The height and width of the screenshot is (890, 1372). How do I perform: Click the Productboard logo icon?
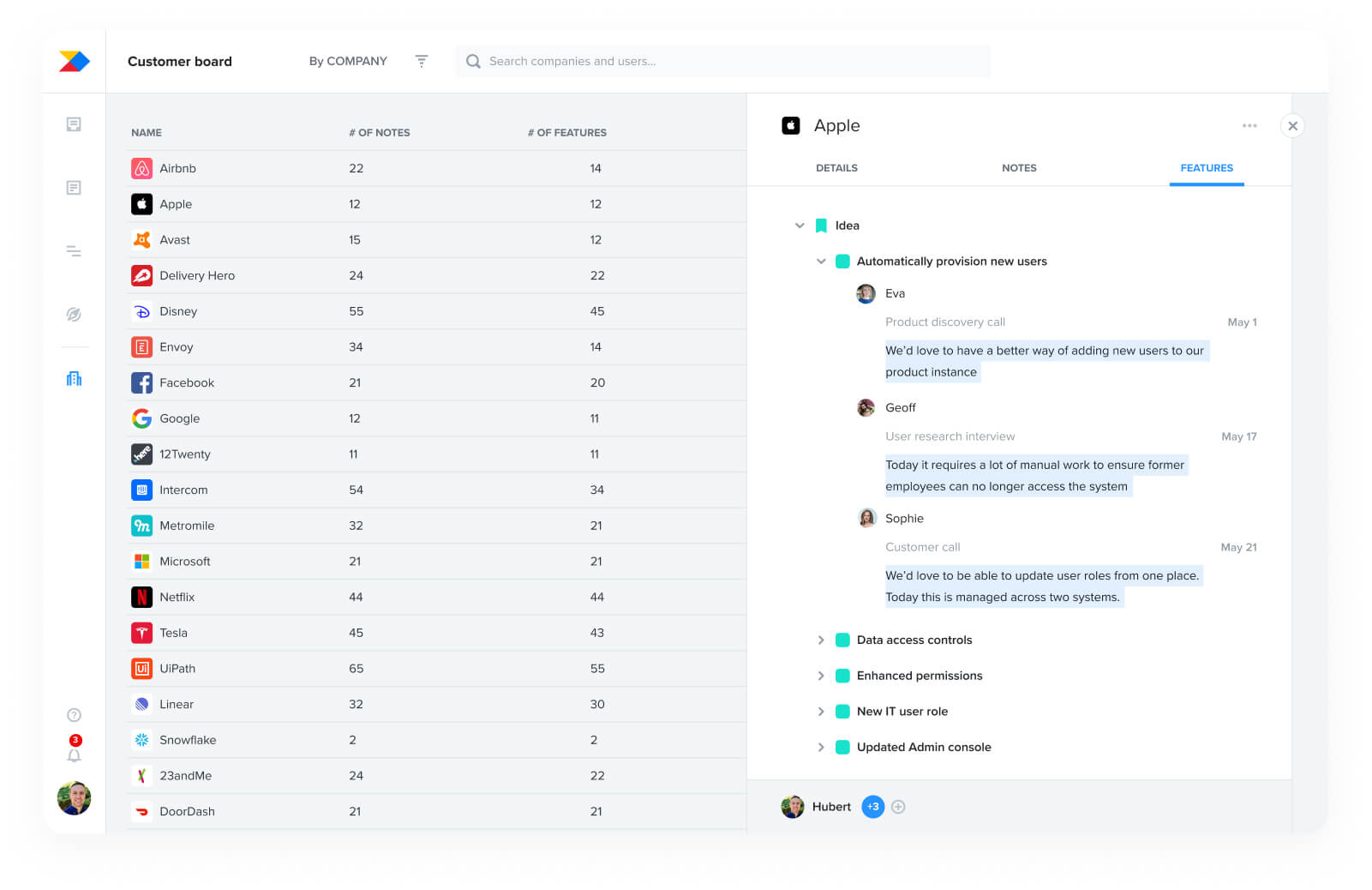point(74,62)
